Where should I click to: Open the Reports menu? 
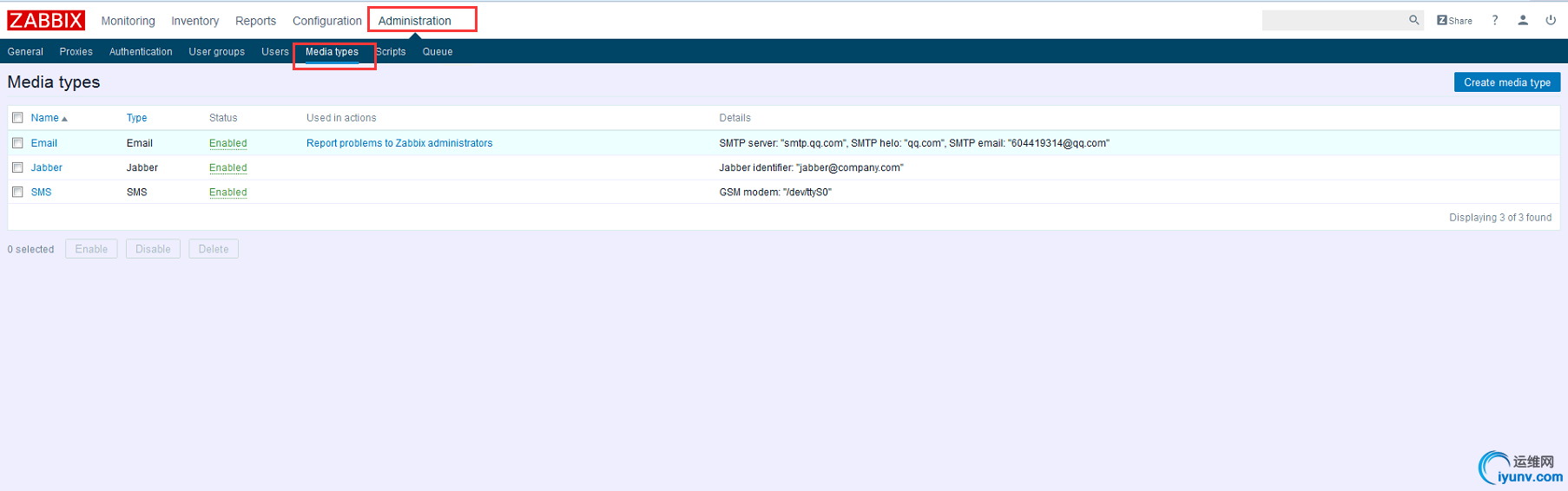coord(255,21)
